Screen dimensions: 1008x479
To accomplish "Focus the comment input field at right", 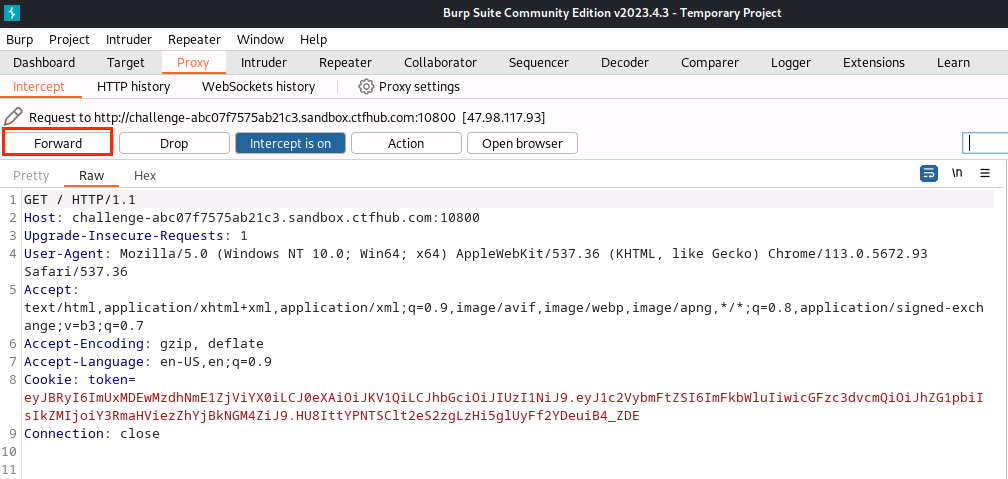I will tap(985, 143).
